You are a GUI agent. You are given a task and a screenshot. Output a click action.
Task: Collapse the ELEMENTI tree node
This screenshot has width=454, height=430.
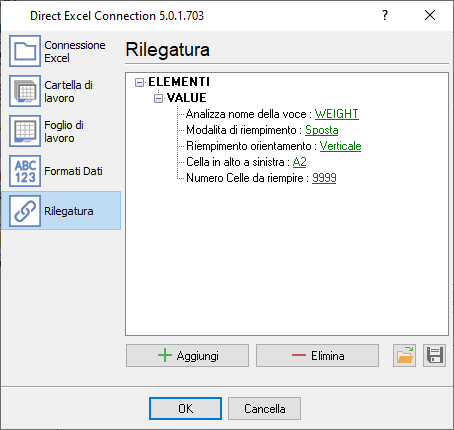140,82
